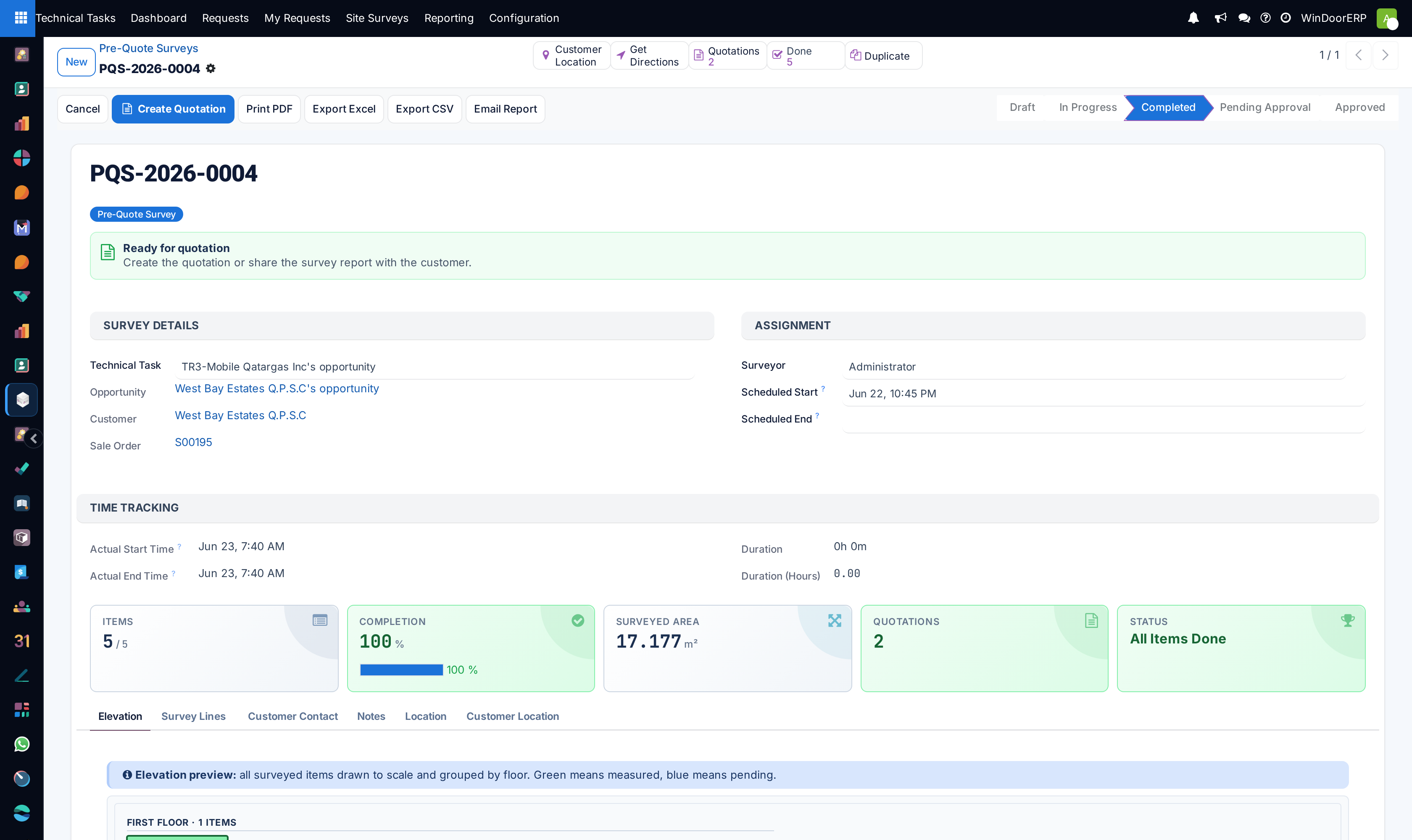
Task: Select the Elevation tab
Action: (120, 717)
